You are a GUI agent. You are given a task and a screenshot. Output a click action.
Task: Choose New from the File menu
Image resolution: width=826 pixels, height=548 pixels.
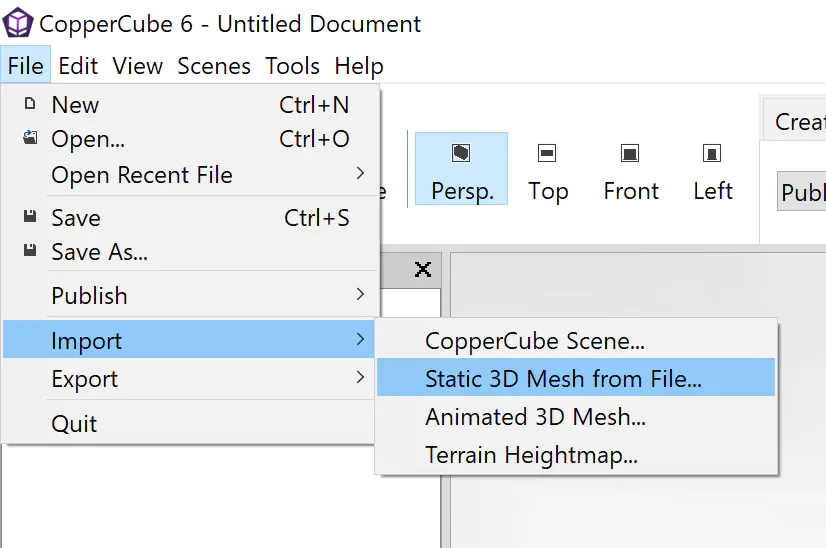(191, 104)
